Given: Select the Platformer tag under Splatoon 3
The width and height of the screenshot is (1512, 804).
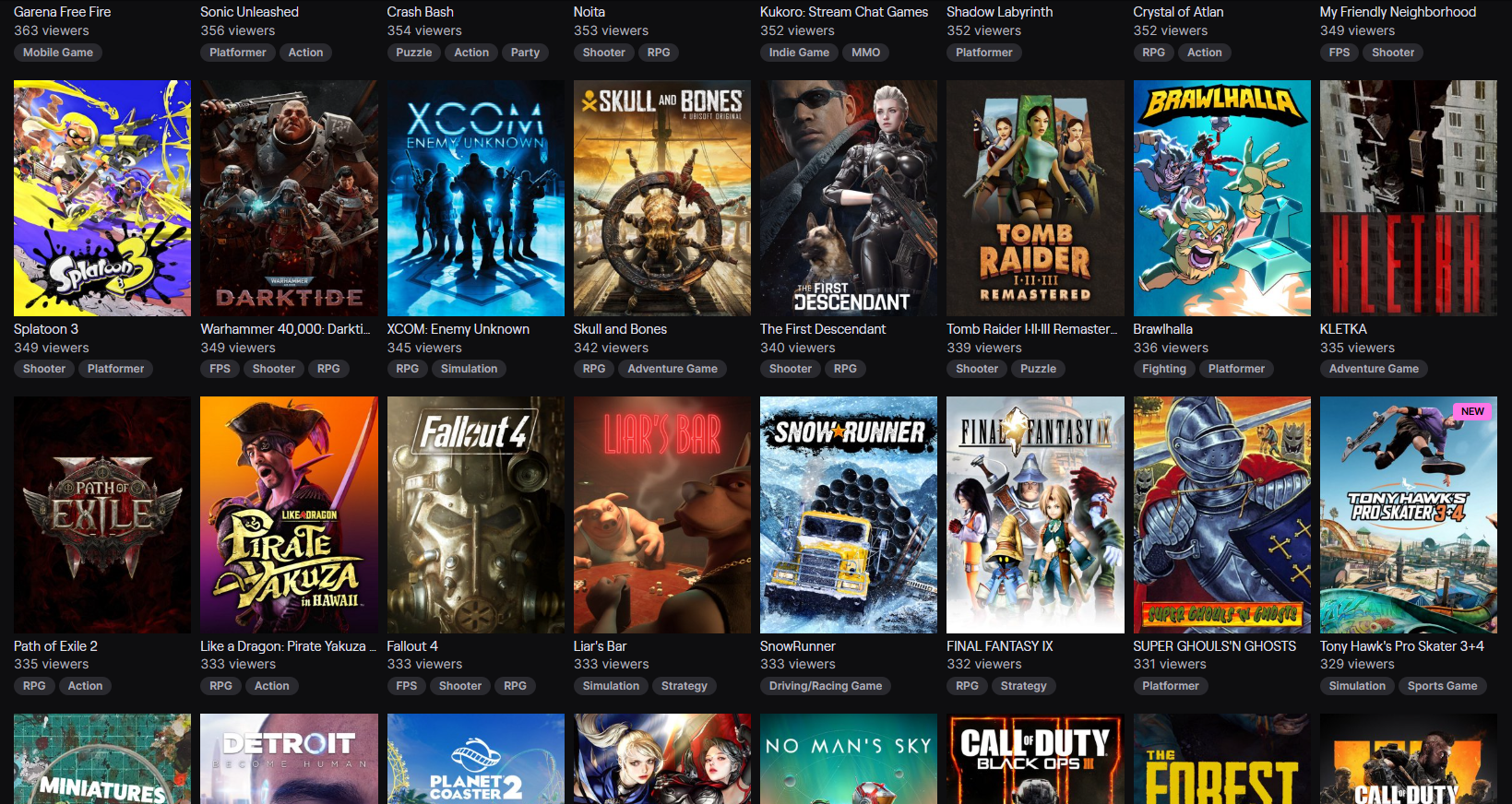Looking at the screenshot, I should click(x=115, y=369).
